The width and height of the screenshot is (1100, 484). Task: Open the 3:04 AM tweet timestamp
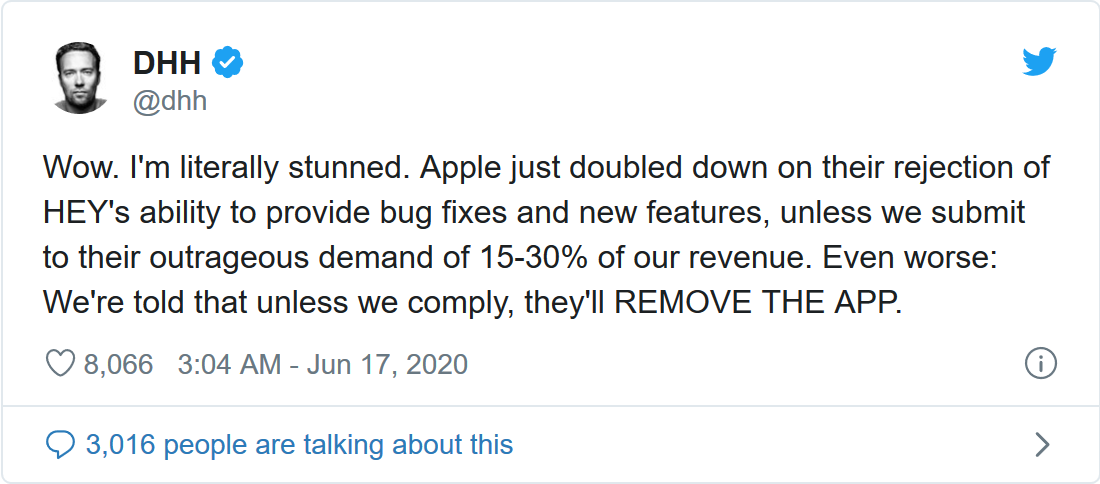pos(229,364)
